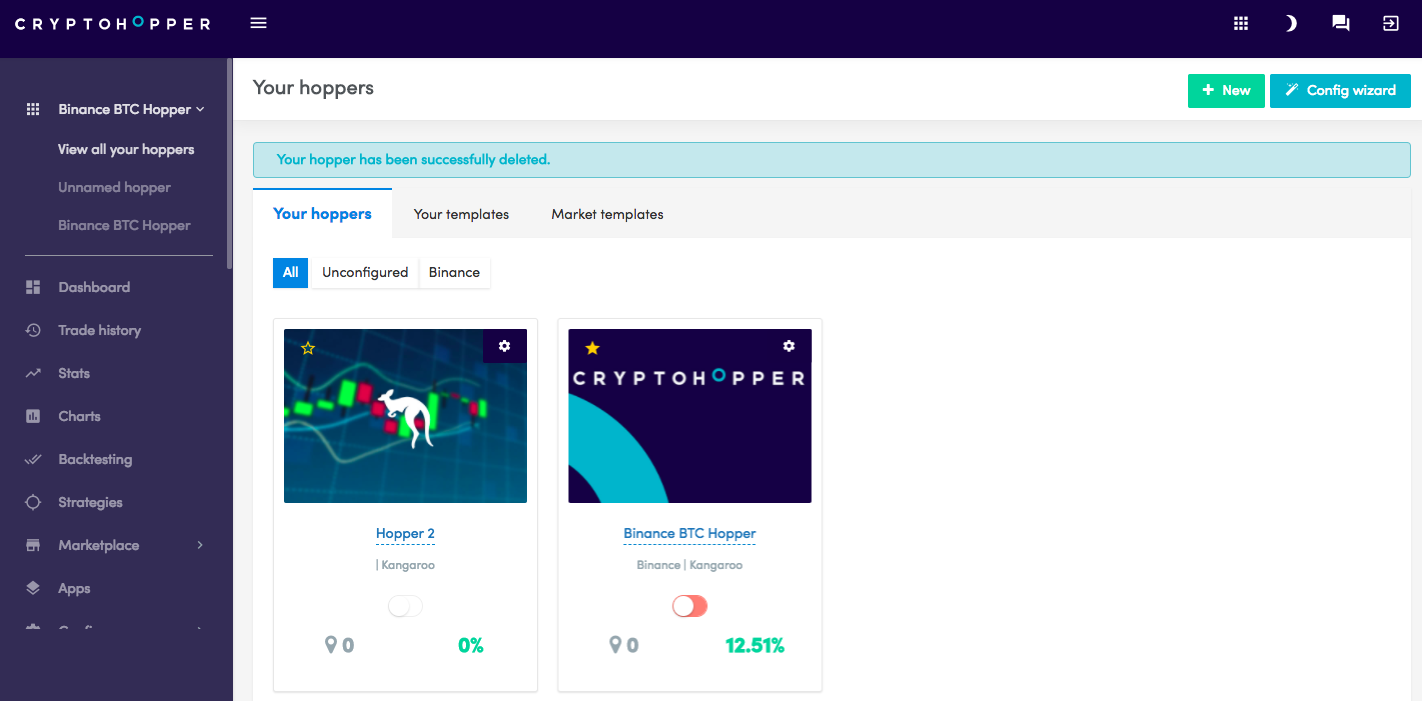The image size is (1422, 701).
Task: Enable the Hopper 2 toggle switch
Action: 405,606
